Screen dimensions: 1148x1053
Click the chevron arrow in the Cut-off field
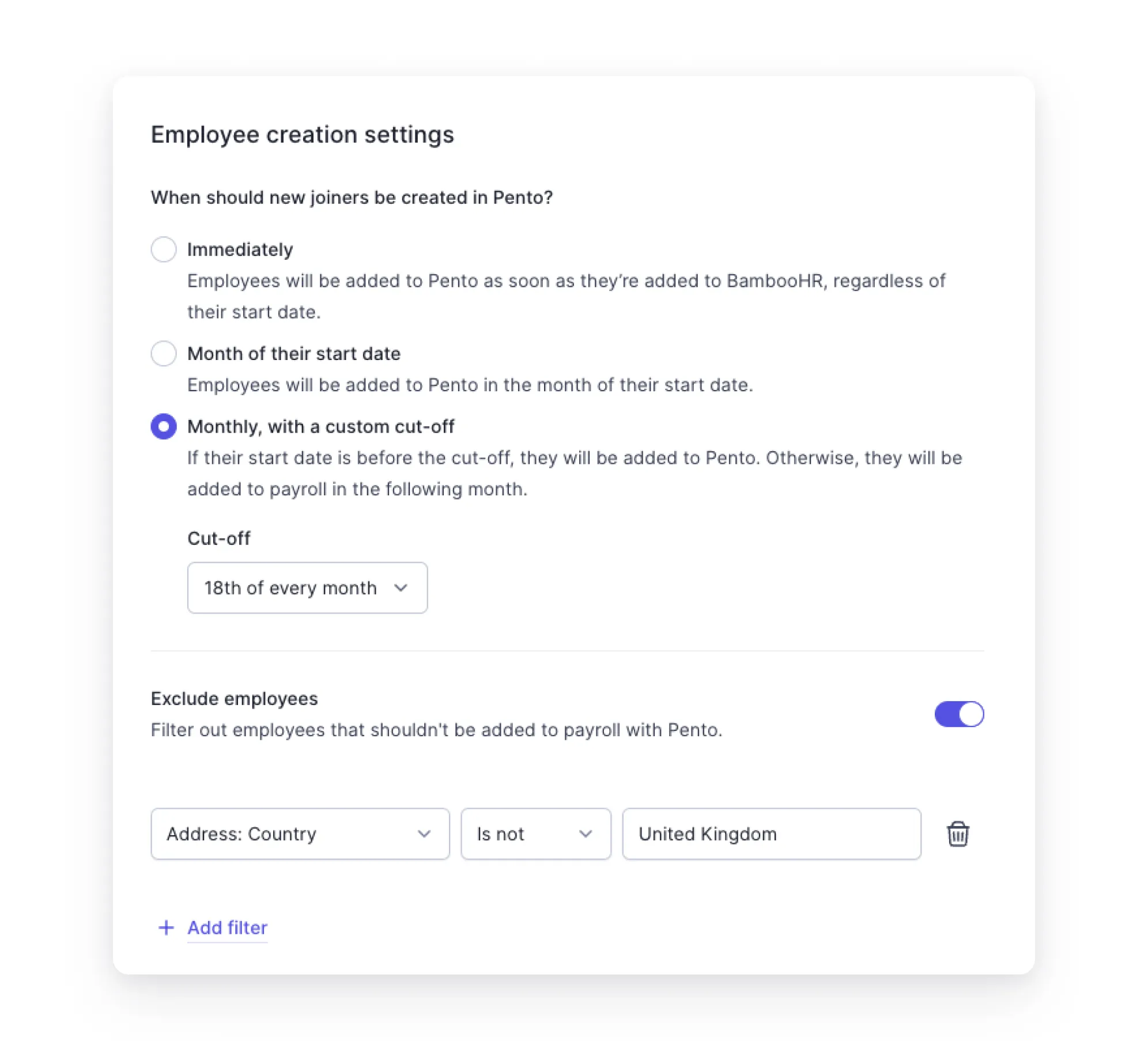[x=401, y=588]
